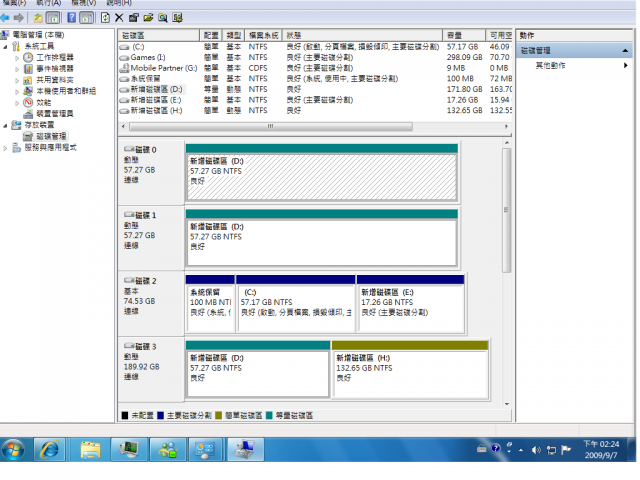Viewport: 640px width, 480px height.
Task: Click 其他動作 in the actions pane
Action: coord(549,65)
